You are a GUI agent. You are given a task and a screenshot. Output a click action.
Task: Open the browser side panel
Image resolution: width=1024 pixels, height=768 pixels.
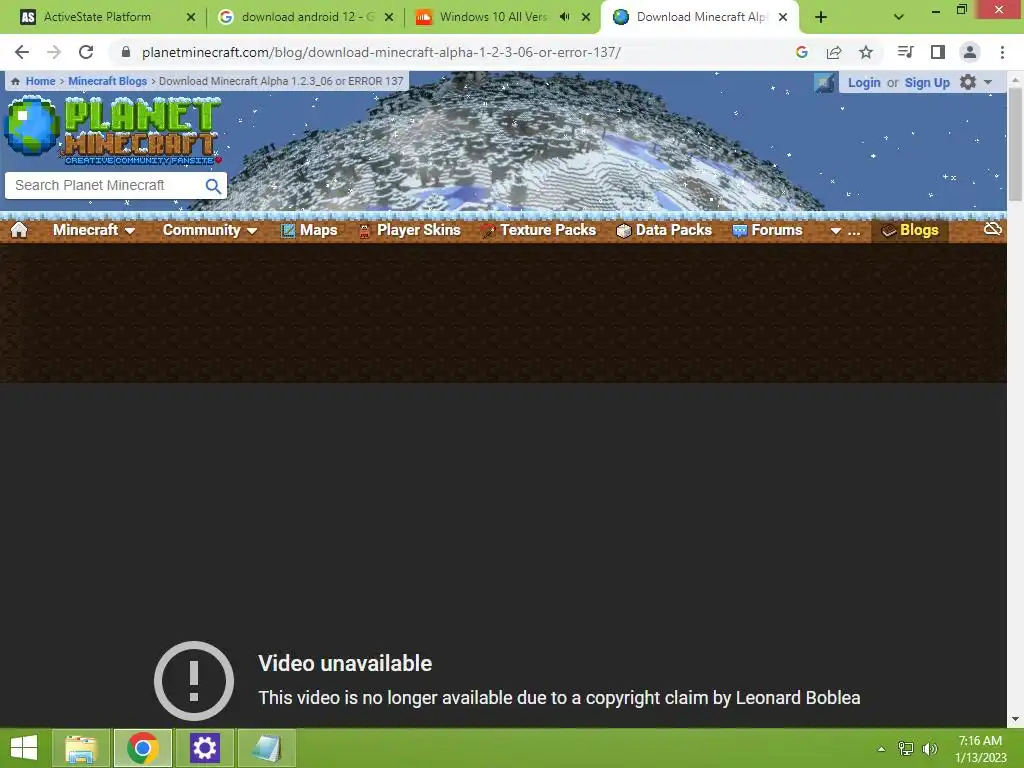pos(938,52)
